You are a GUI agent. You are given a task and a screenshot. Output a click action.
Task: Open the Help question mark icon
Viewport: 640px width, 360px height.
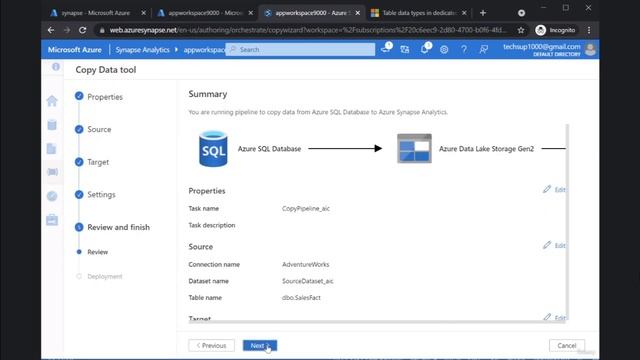464,49
